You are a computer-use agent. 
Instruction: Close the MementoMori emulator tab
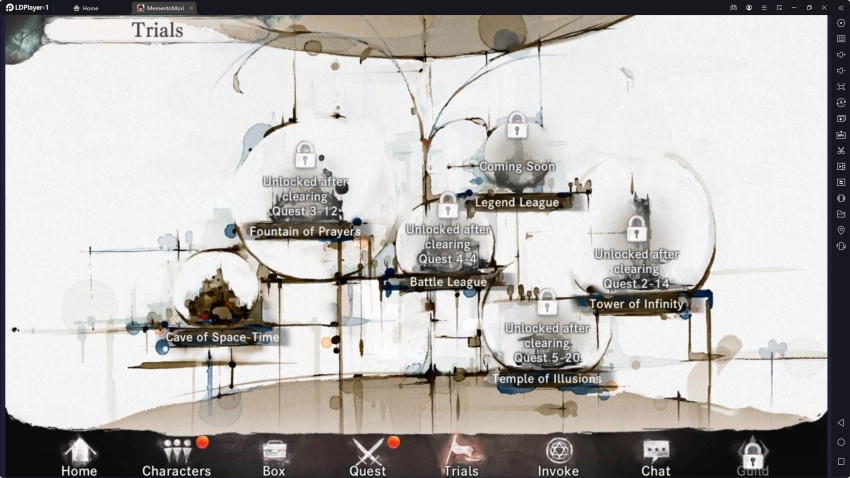191,7
